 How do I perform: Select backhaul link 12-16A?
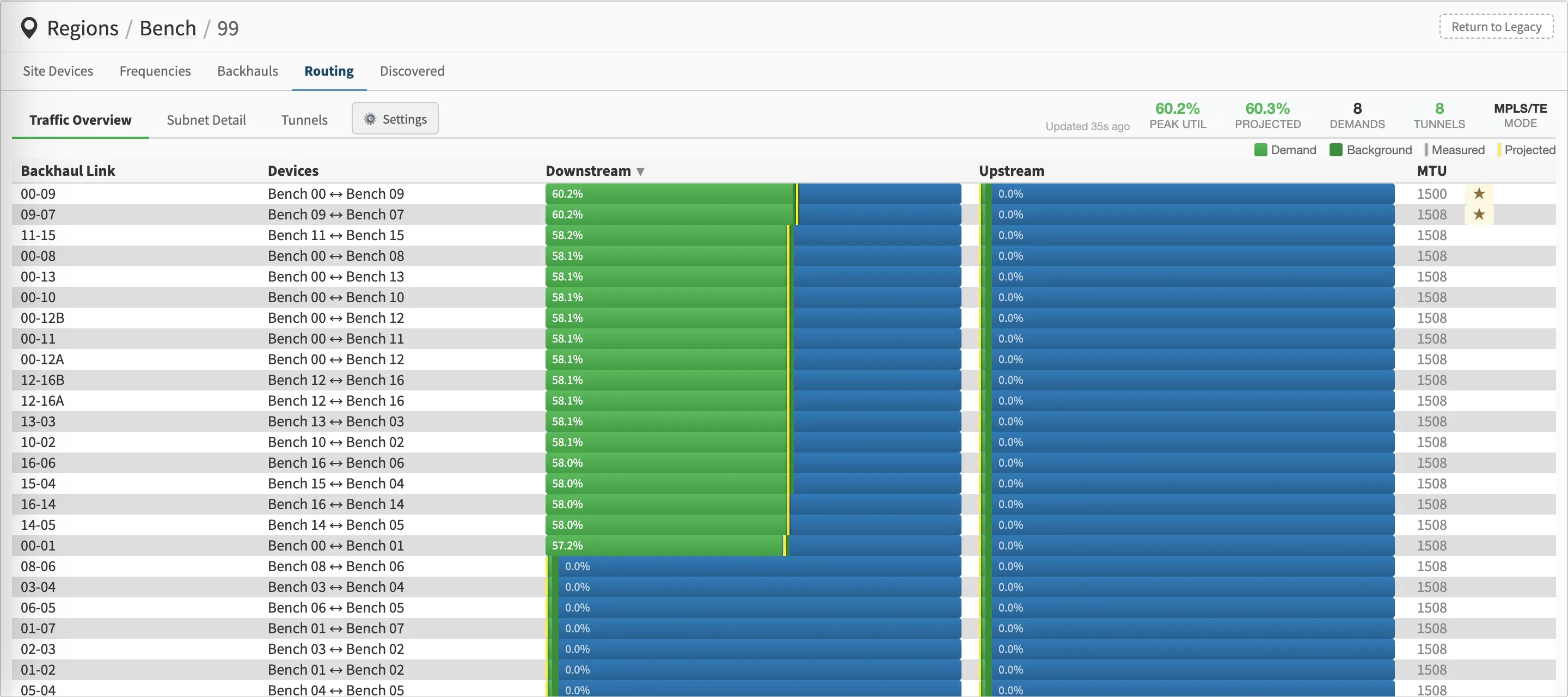(x=42, y=401)
